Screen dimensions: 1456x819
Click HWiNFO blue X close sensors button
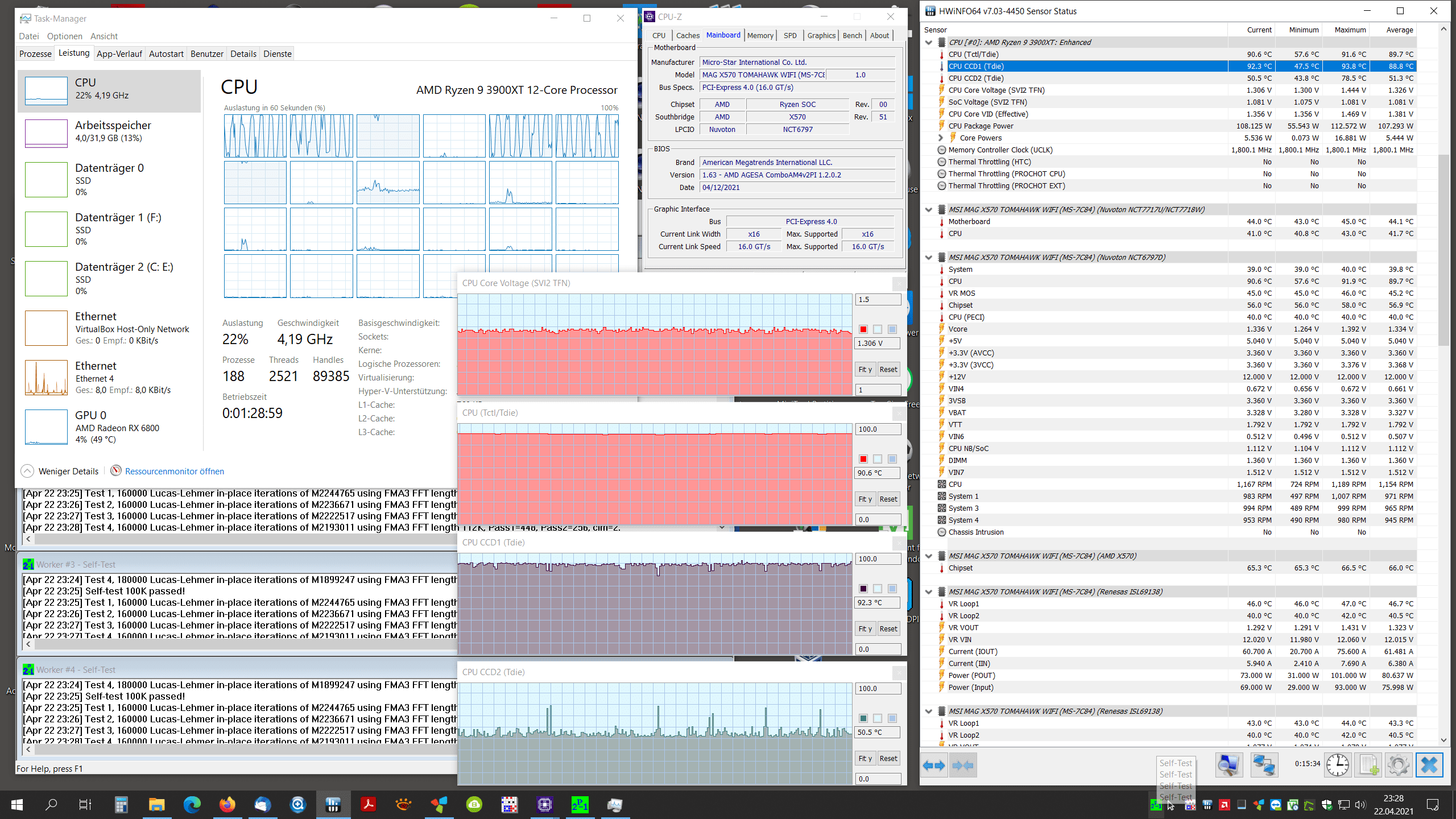pyautogui.click(x=1429, y=765)
